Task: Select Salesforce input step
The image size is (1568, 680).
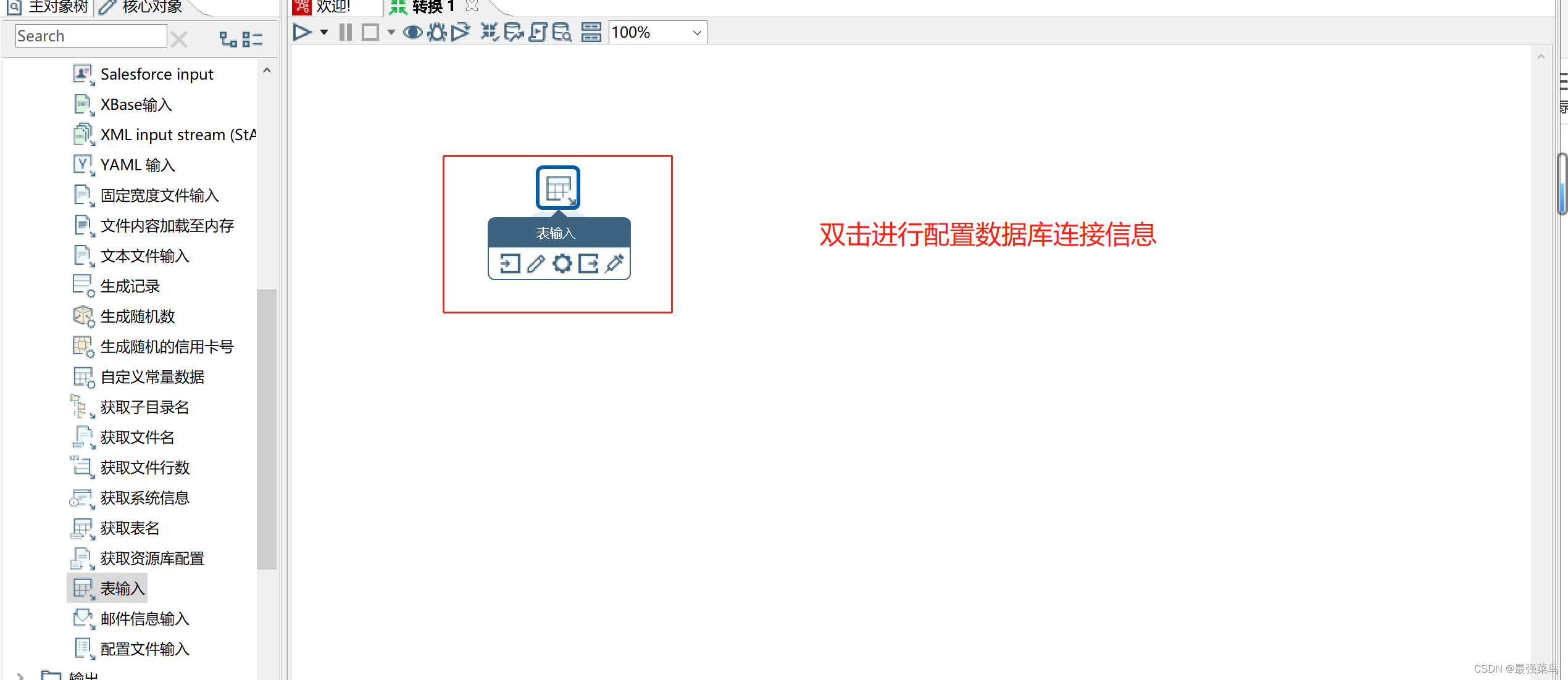Action: 157,74
